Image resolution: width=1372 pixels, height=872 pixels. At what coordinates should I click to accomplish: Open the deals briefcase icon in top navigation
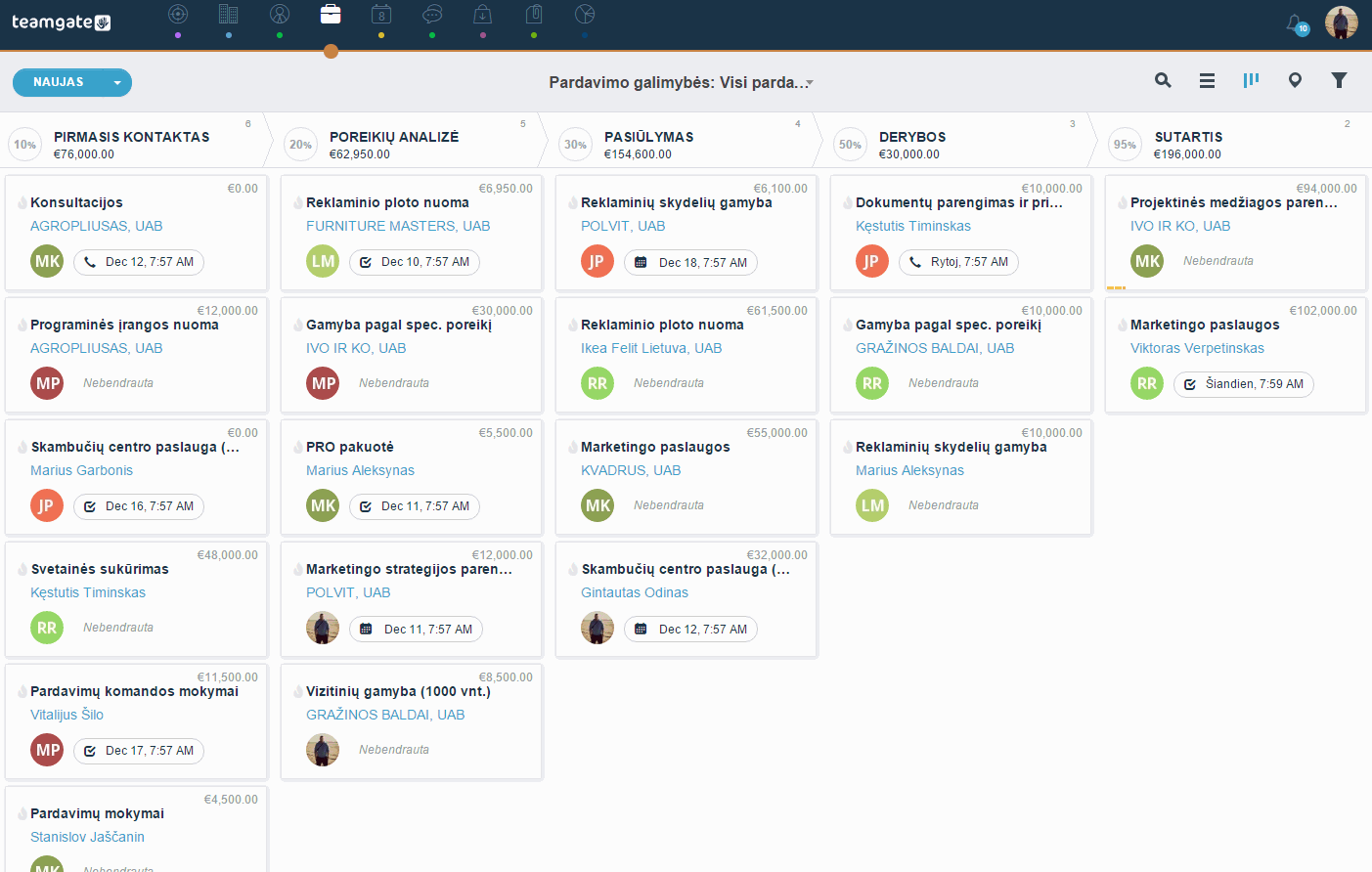tap(331, 14)
